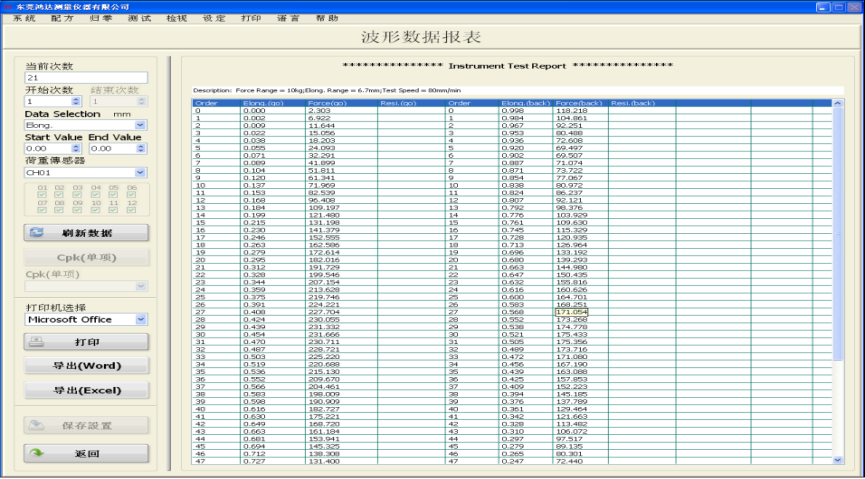Toggle channel 06 checkbox
The width and height of the screenshot is (865, 479).
(132, 194)
